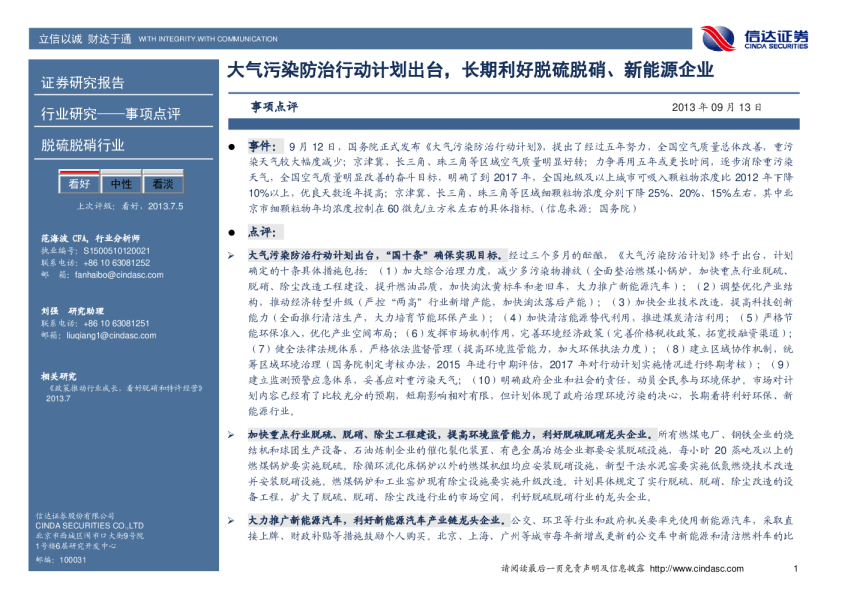Click the 证券研究报告 sidebar heading

click(x=83, y=82)
